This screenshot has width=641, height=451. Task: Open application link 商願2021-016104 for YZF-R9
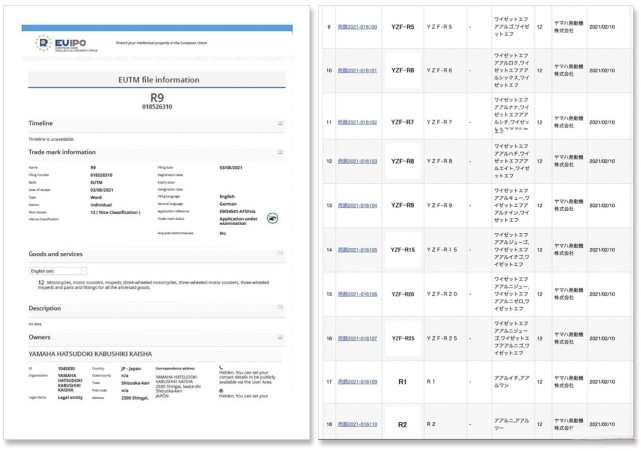[x=357, y=205]
